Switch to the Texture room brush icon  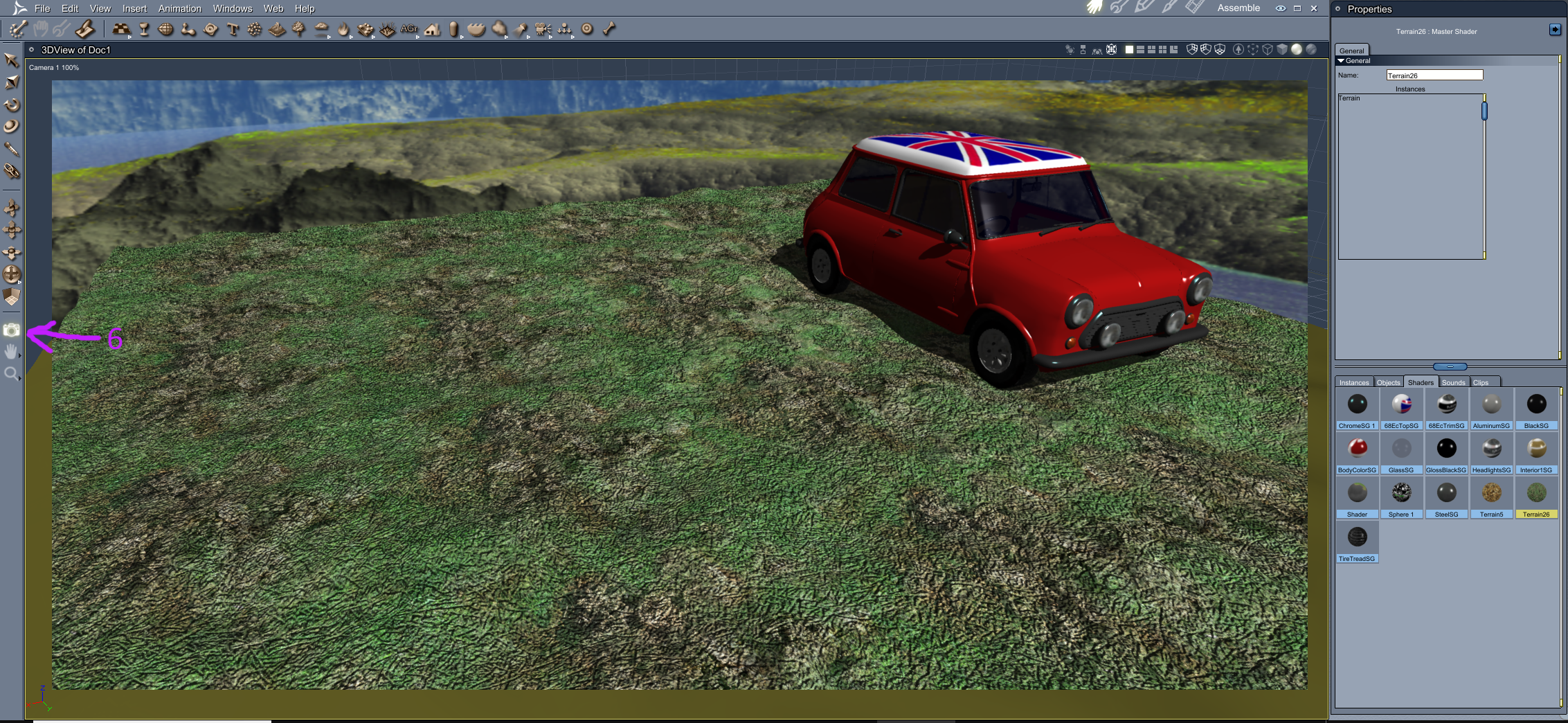tap(1169, 8)
